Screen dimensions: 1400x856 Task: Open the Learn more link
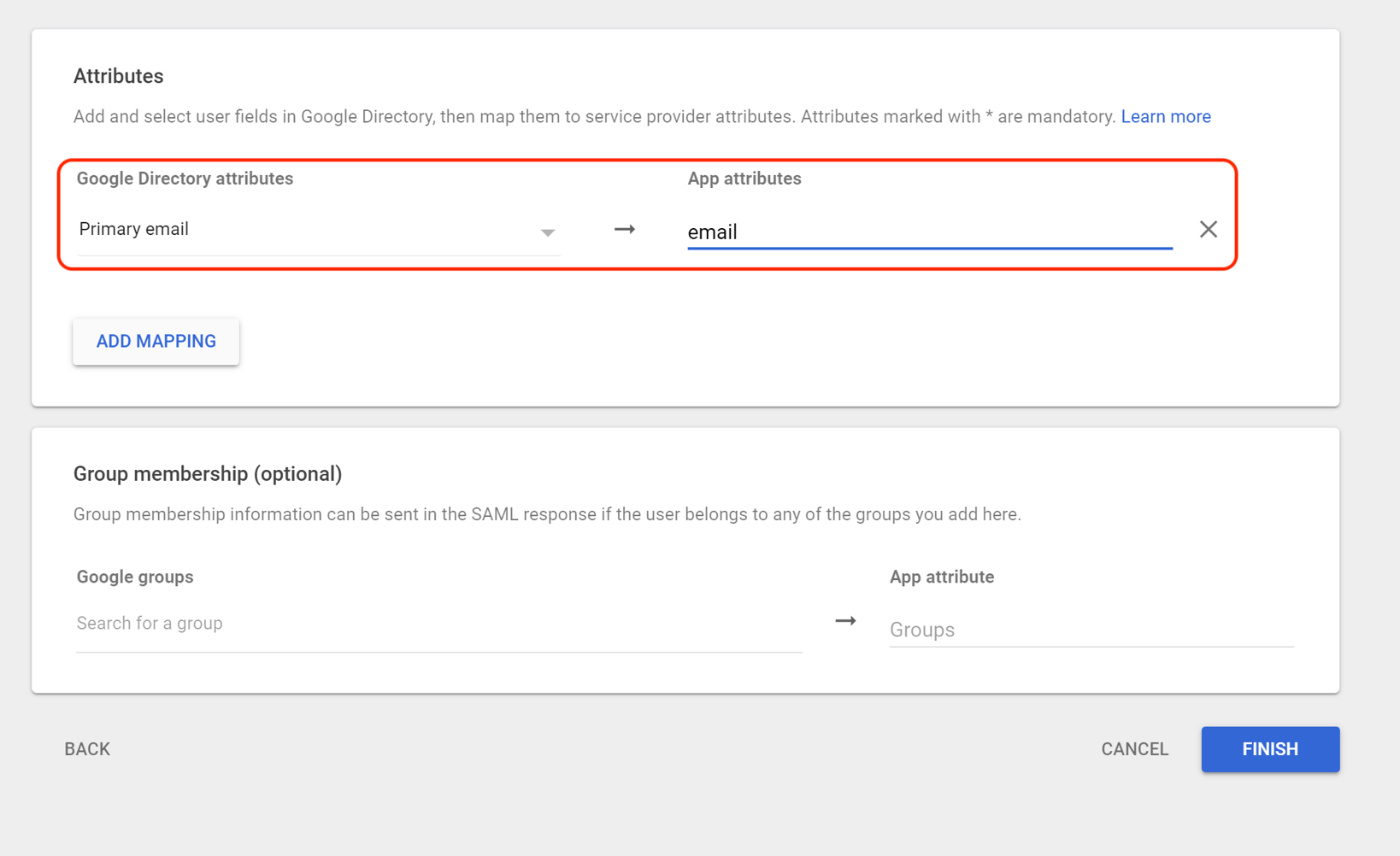pyautogui.click(x=1165, y=116)
